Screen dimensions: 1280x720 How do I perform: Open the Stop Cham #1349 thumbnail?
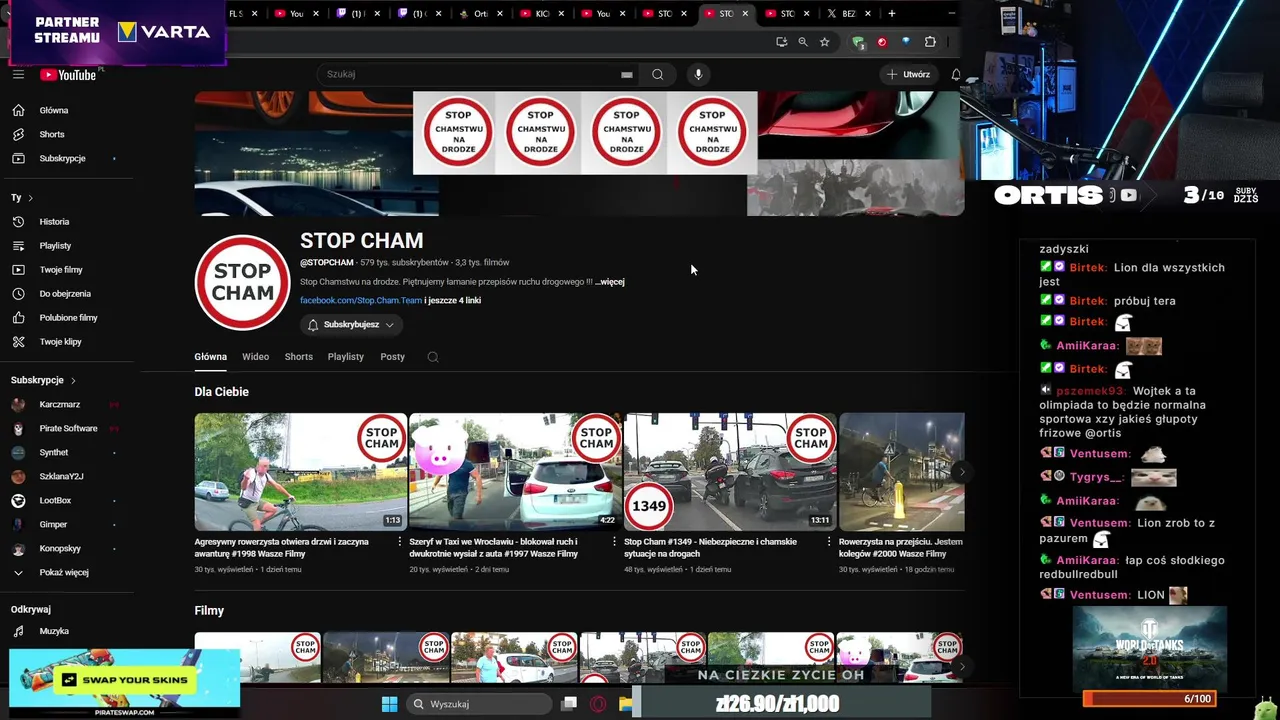click(730, 472)
